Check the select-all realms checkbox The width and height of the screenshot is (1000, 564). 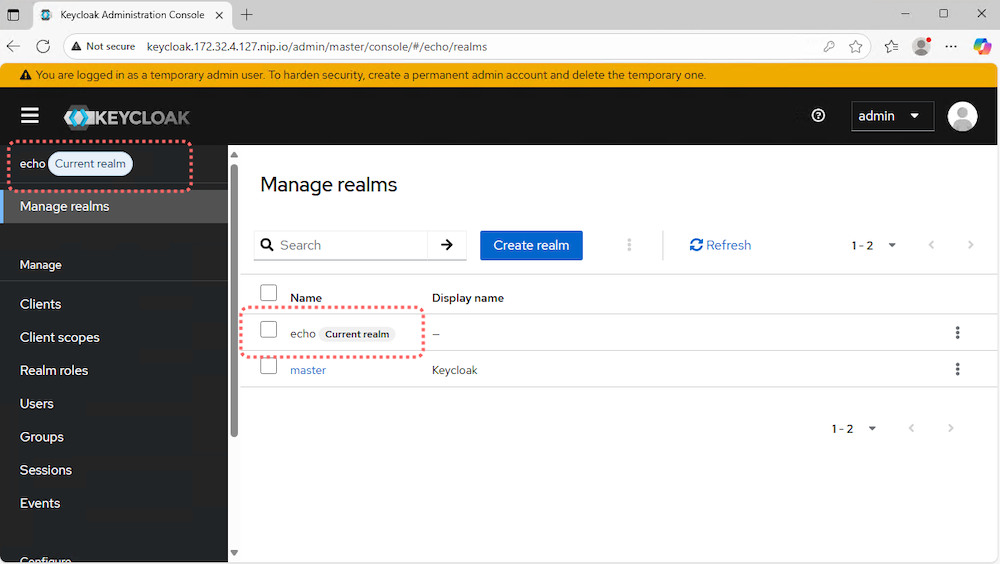(268, 293)
